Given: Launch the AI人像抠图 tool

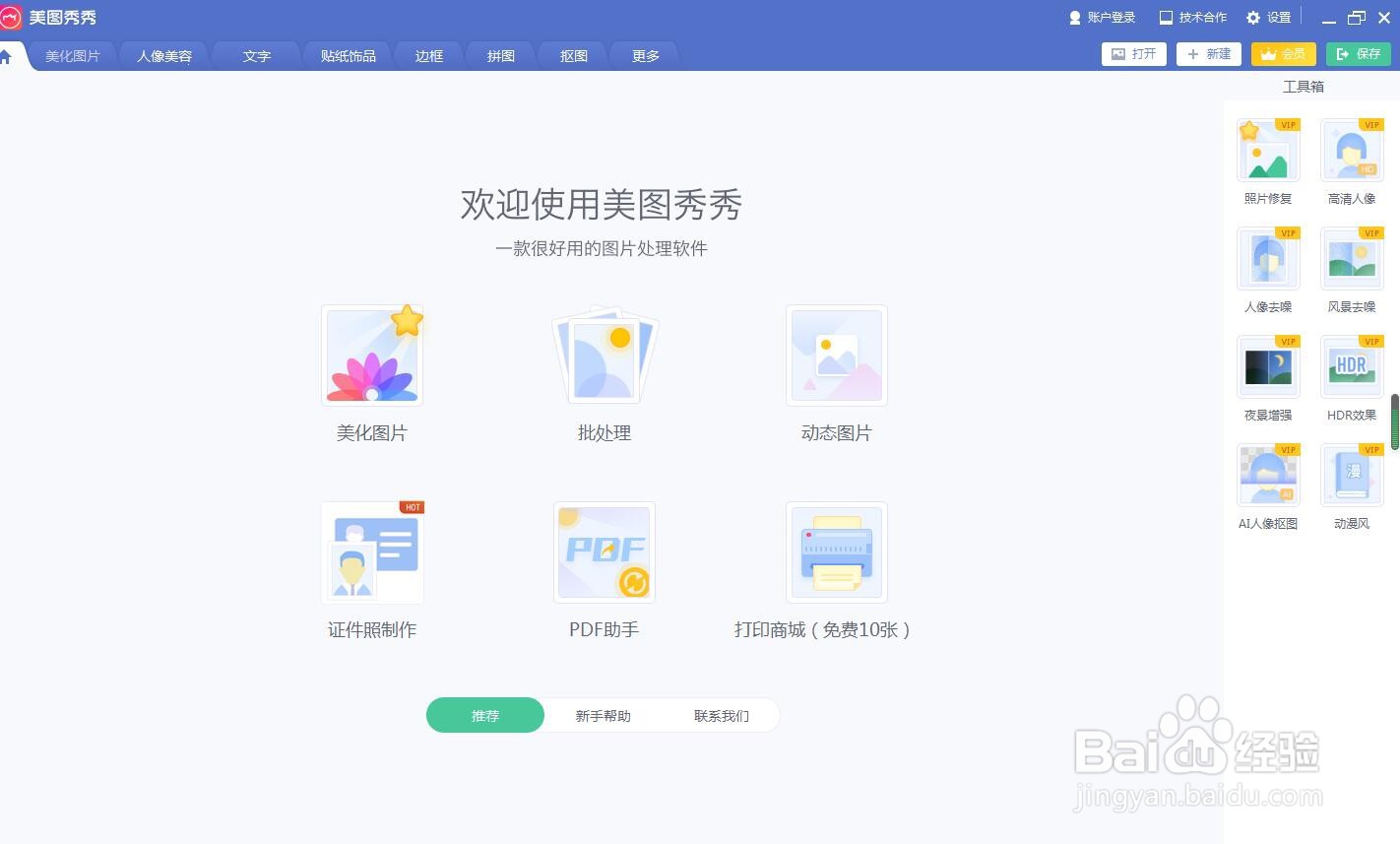Looking at the screenshot, I should pyautogui.click(x=1268, y=485).
